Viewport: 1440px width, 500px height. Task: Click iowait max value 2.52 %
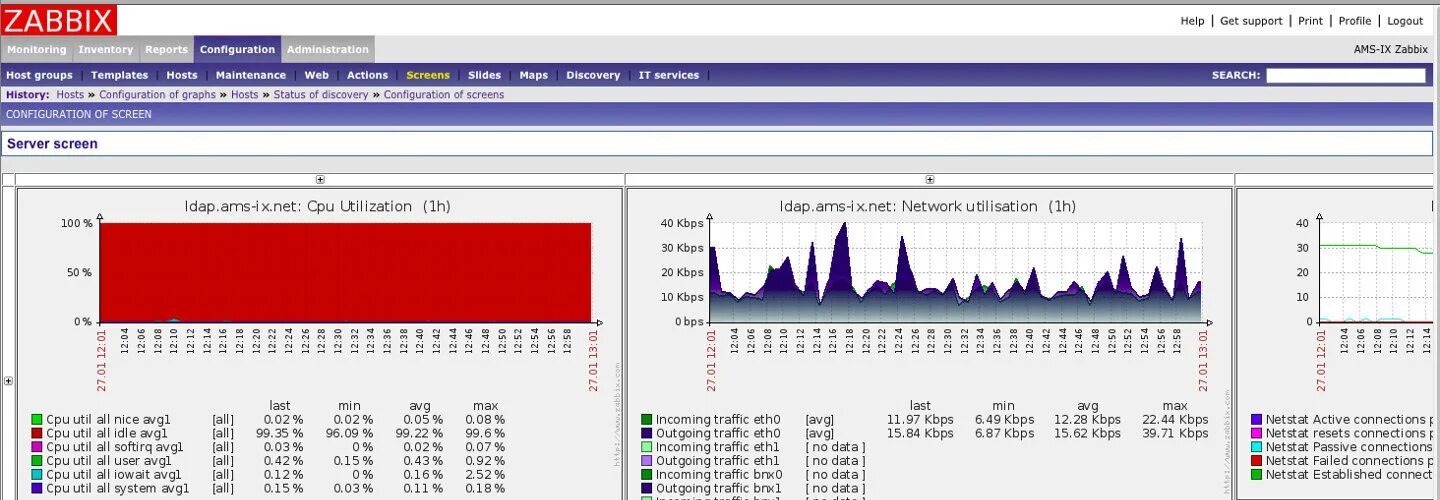486,475
